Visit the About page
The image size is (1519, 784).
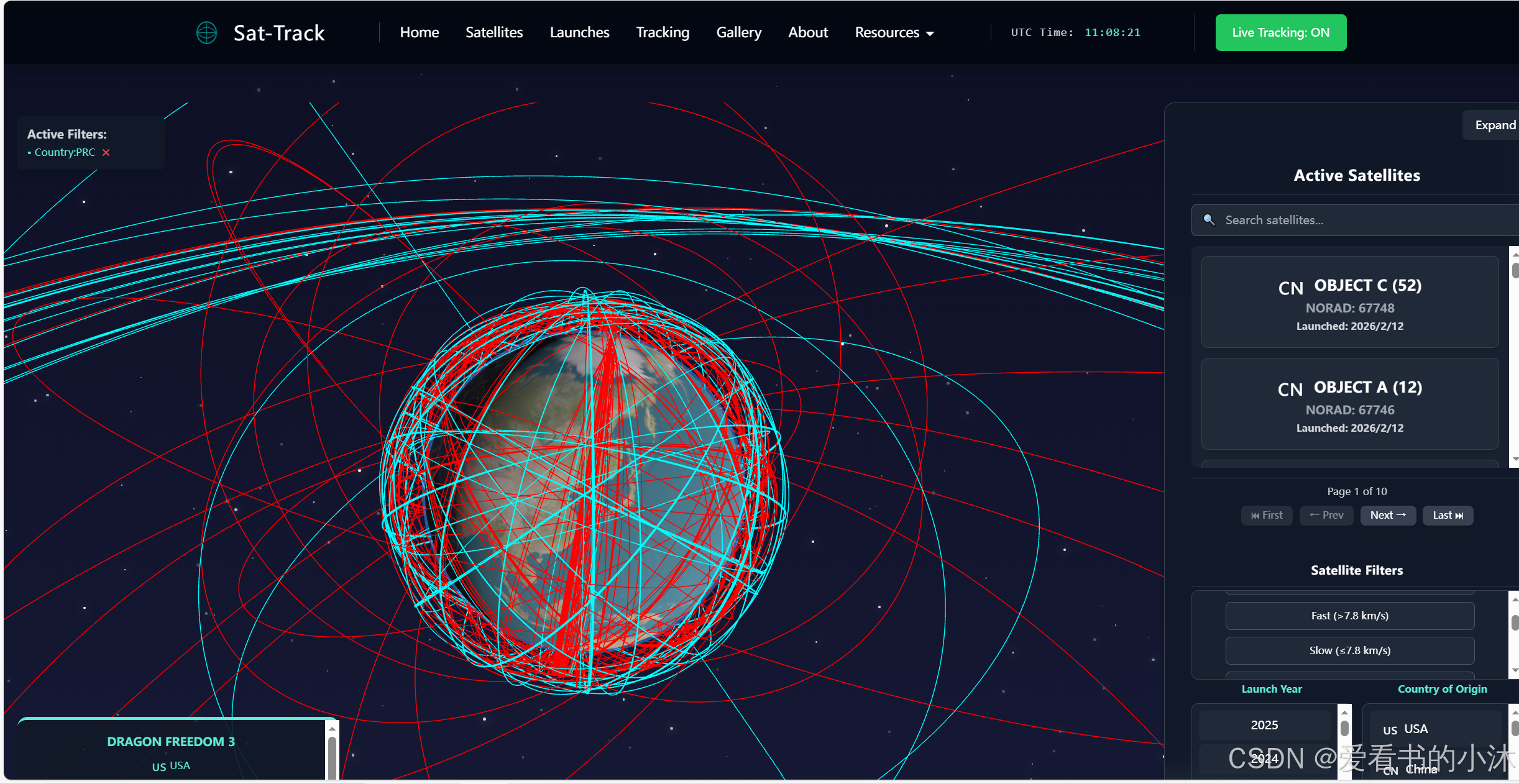(808, 32)
